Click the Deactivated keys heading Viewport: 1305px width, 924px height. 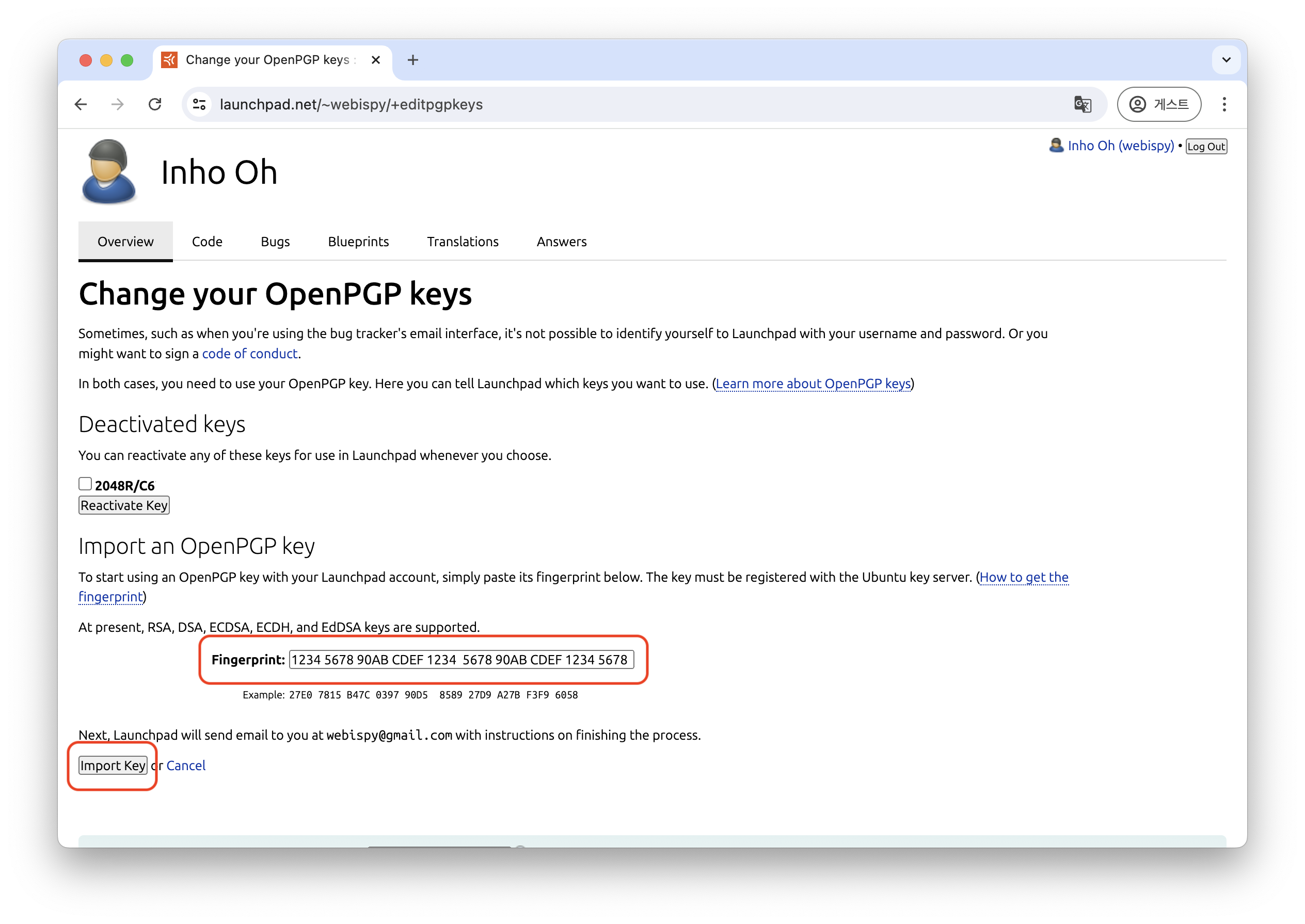tap(162, 425)
